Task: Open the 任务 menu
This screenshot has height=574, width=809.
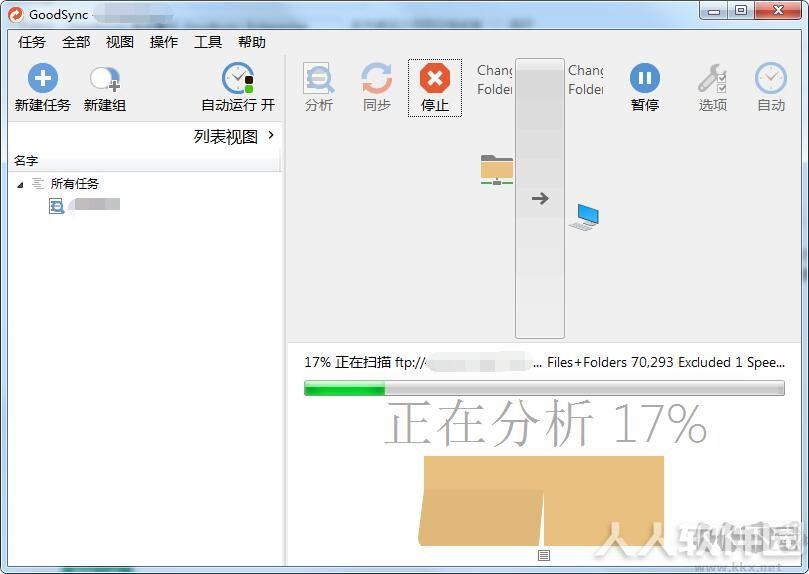Action: (31, 42)
